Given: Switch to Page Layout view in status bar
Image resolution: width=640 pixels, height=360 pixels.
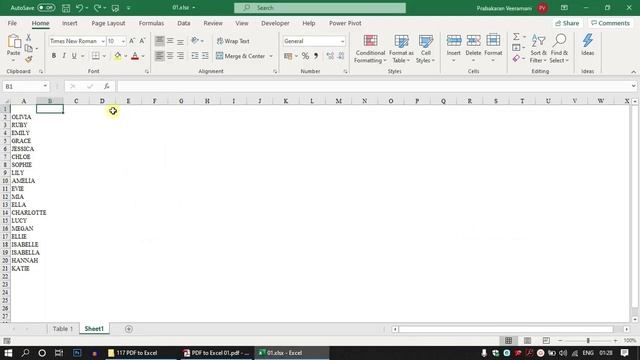Looking at the screenshot, I should tap(527, 340).
